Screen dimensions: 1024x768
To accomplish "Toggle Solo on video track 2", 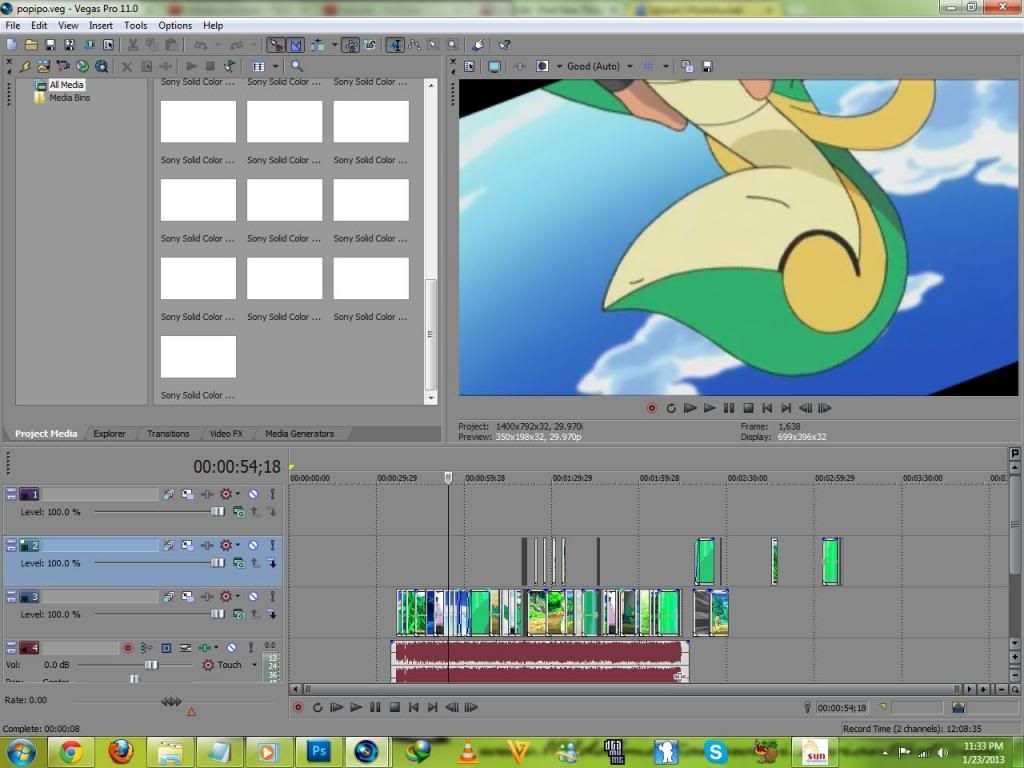I will pyautogui.click(x=272, y=545).
